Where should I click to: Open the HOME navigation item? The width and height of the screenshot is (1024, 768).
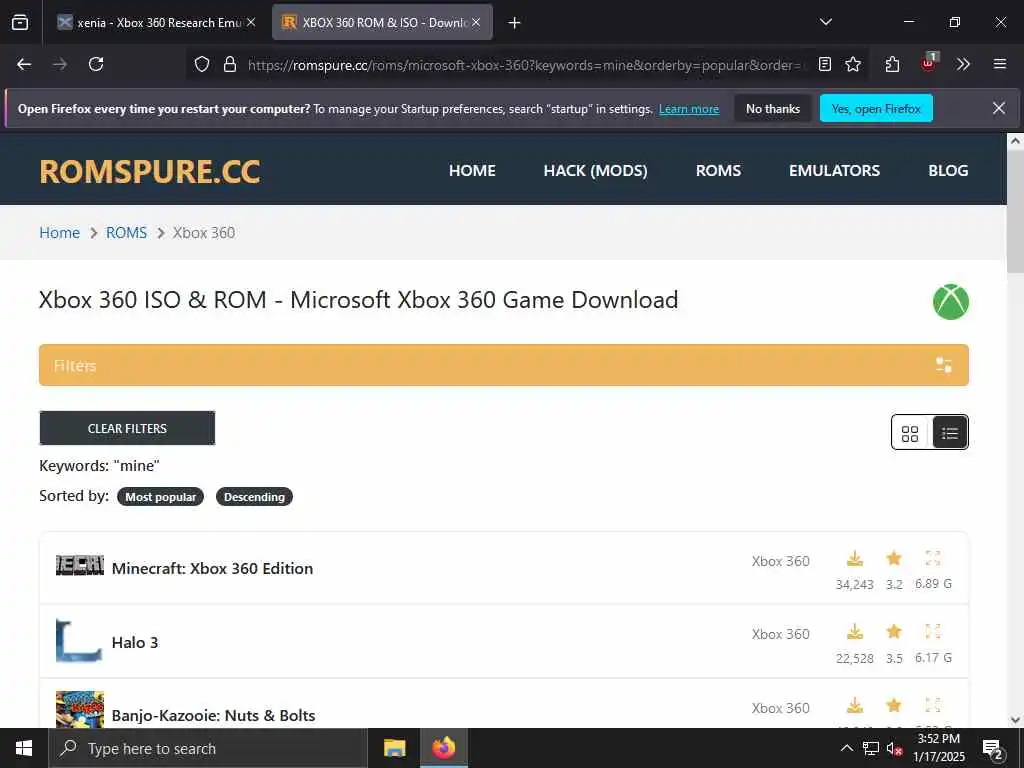[472, 170]
